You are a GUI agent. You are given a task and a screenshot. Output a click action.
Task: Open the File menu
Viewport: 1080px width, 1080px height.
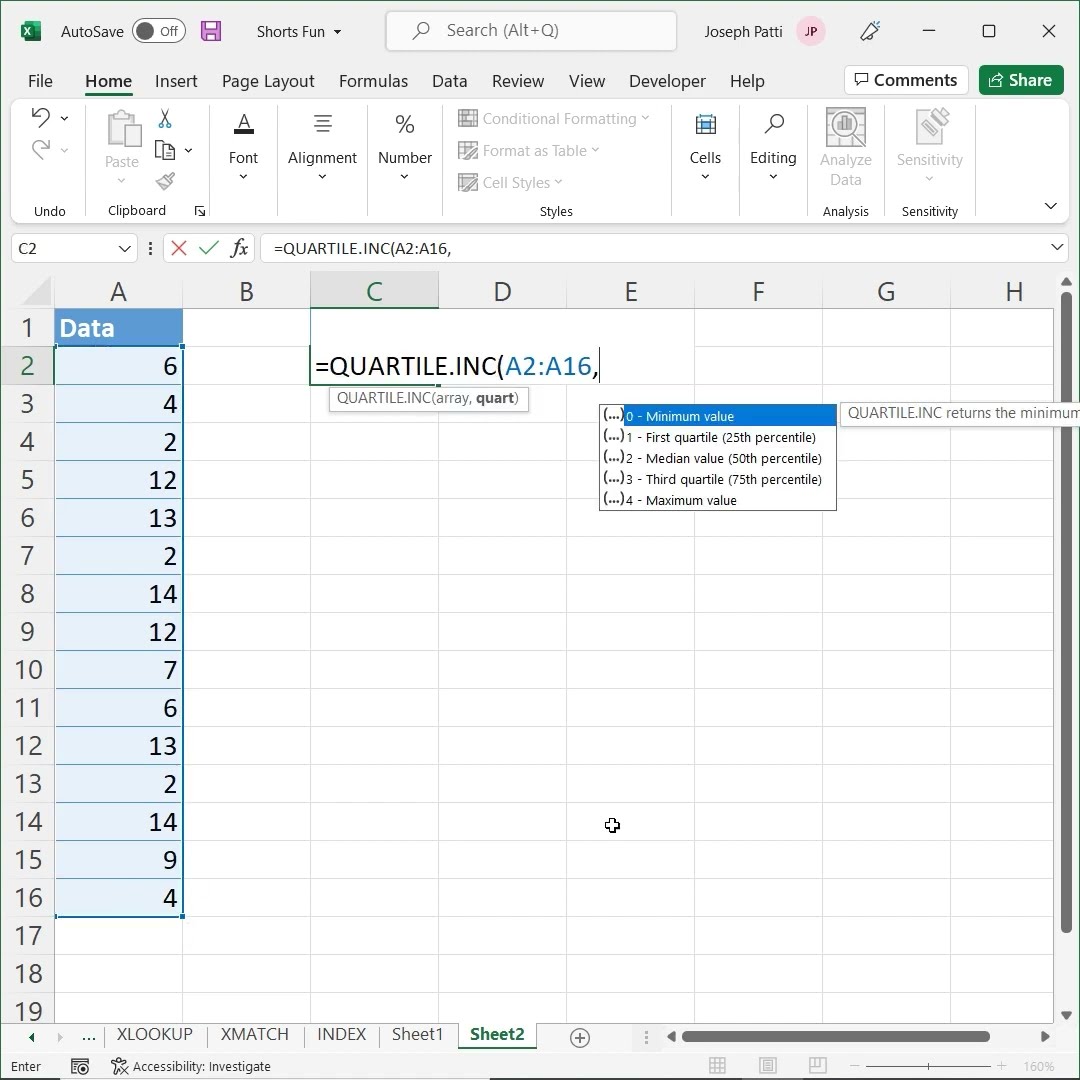(x=40, y=81)
